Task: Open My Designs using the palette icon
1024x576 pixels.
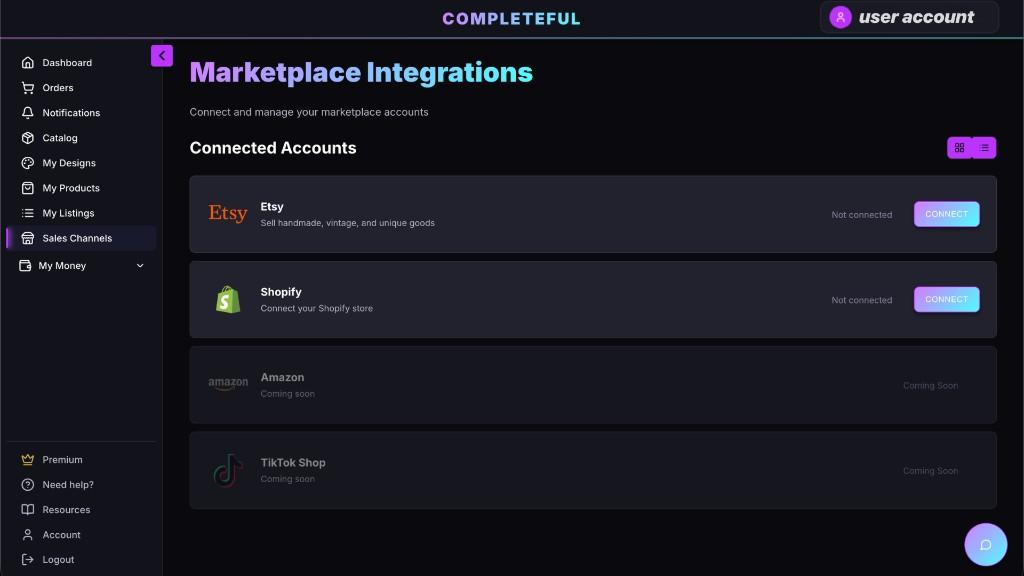Action: click(x=27, y=162)
